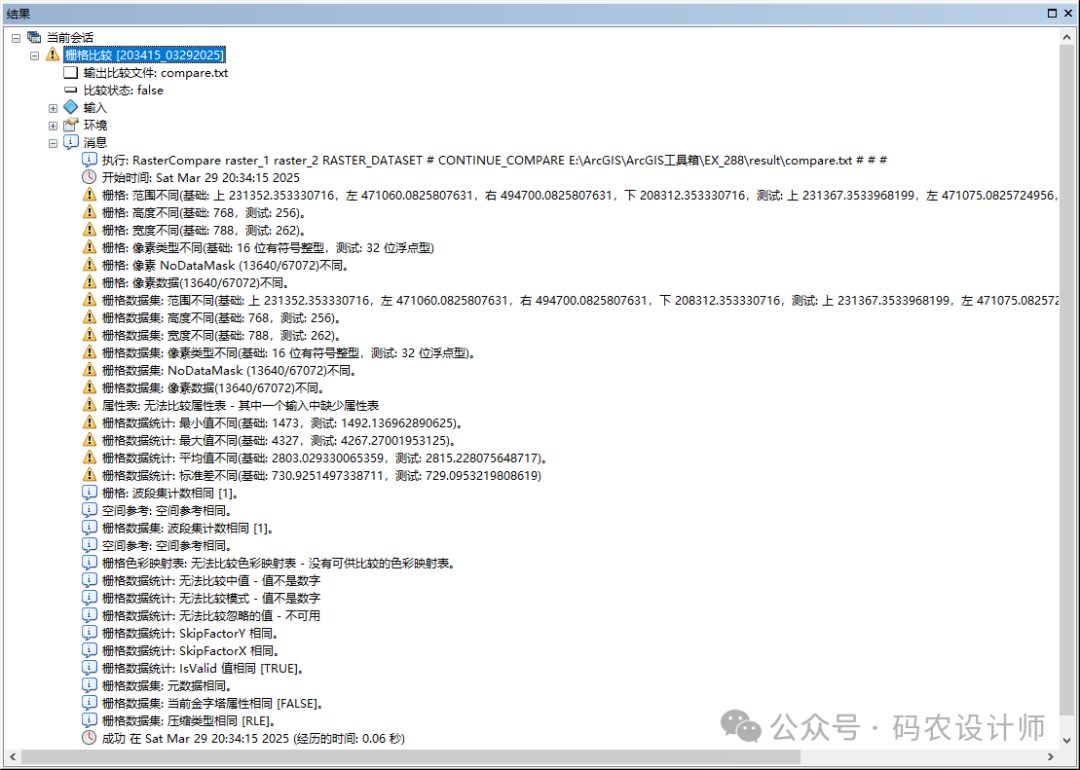Click the warning icon for 属性表 message
This screenshot has height=770, width=1080.
(x=90, y=405)
